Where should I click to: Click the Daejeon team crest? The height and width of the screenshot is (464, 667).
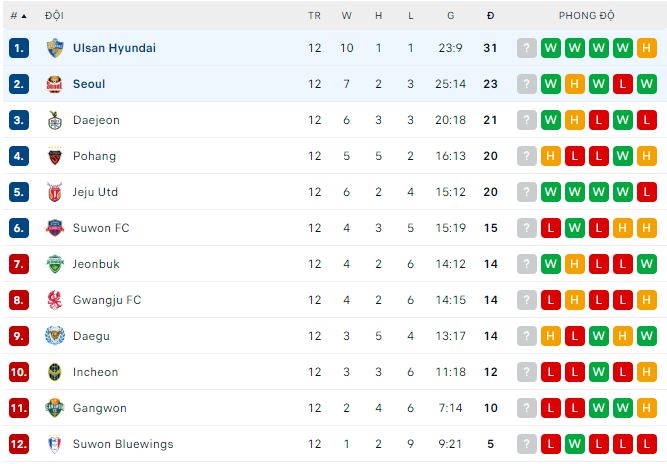coord(54,120)
